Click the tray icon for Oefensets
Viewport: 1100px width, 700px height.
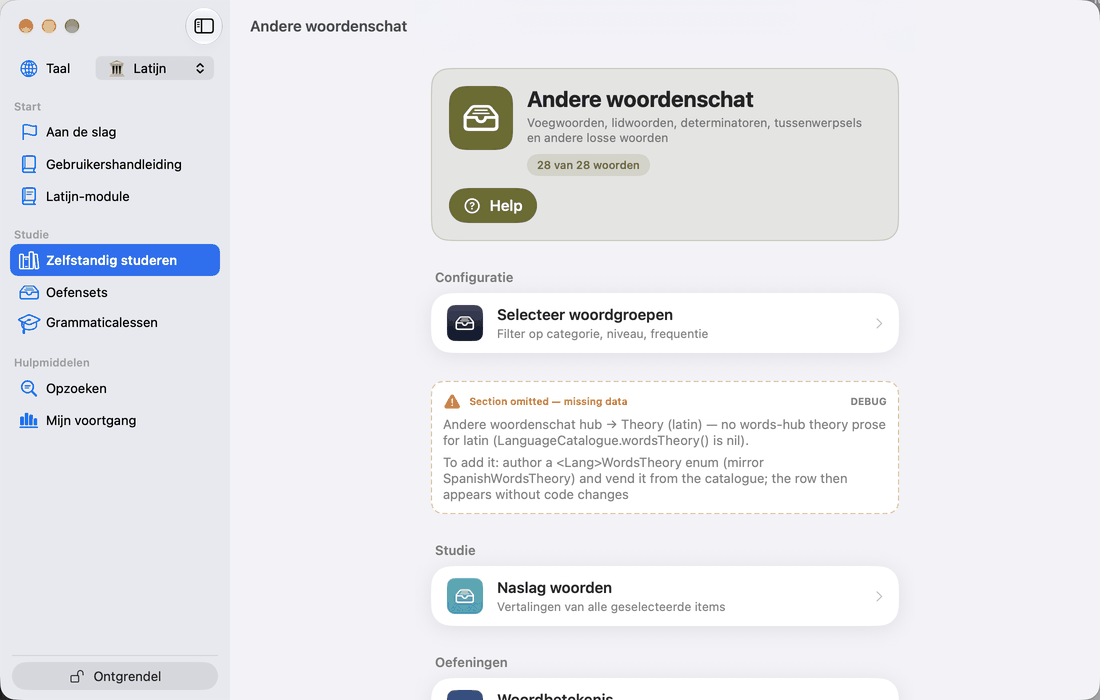coord(29,292)
